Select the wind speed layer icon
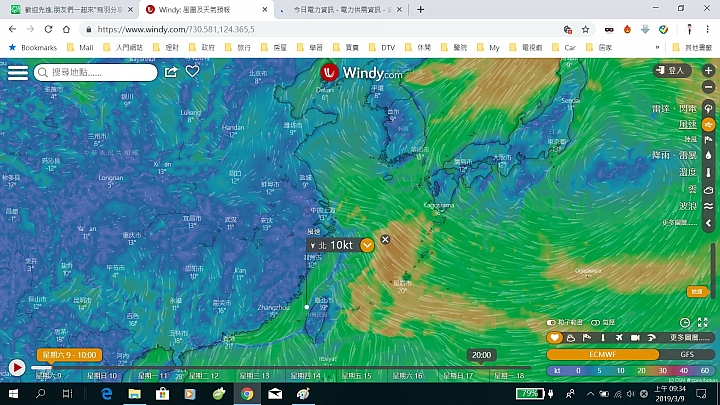The height and width of the screenshot is (405, 720). (709, 124)
